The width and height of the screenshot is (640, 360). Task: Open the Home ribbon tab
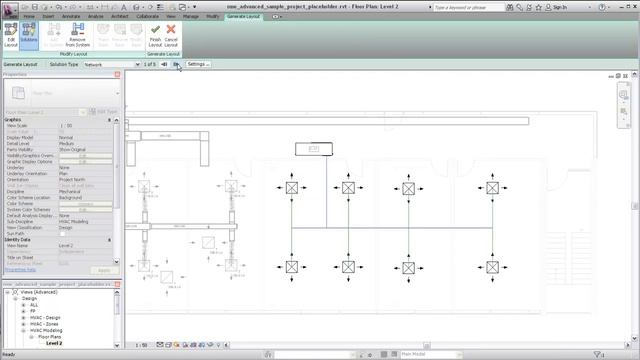pyautogui.click(x=29, y=16)
